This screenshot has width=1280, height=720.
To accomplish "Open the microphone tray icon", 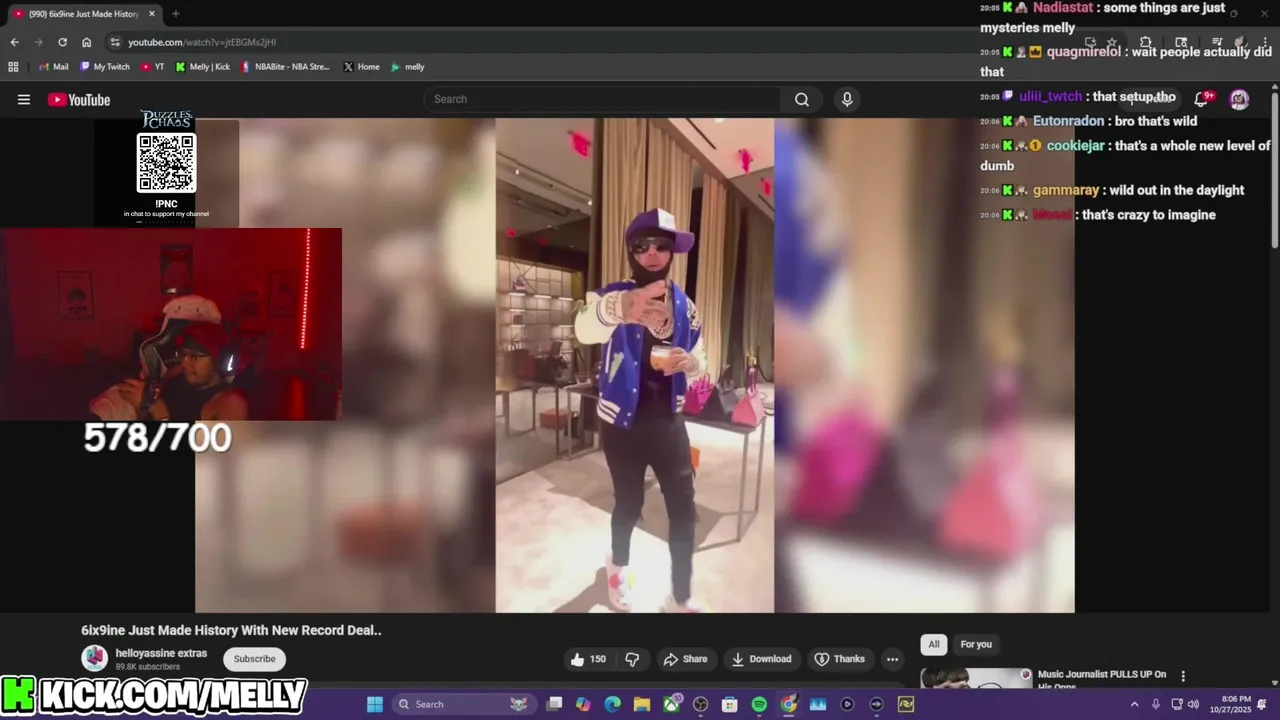I will (1155, 704).
